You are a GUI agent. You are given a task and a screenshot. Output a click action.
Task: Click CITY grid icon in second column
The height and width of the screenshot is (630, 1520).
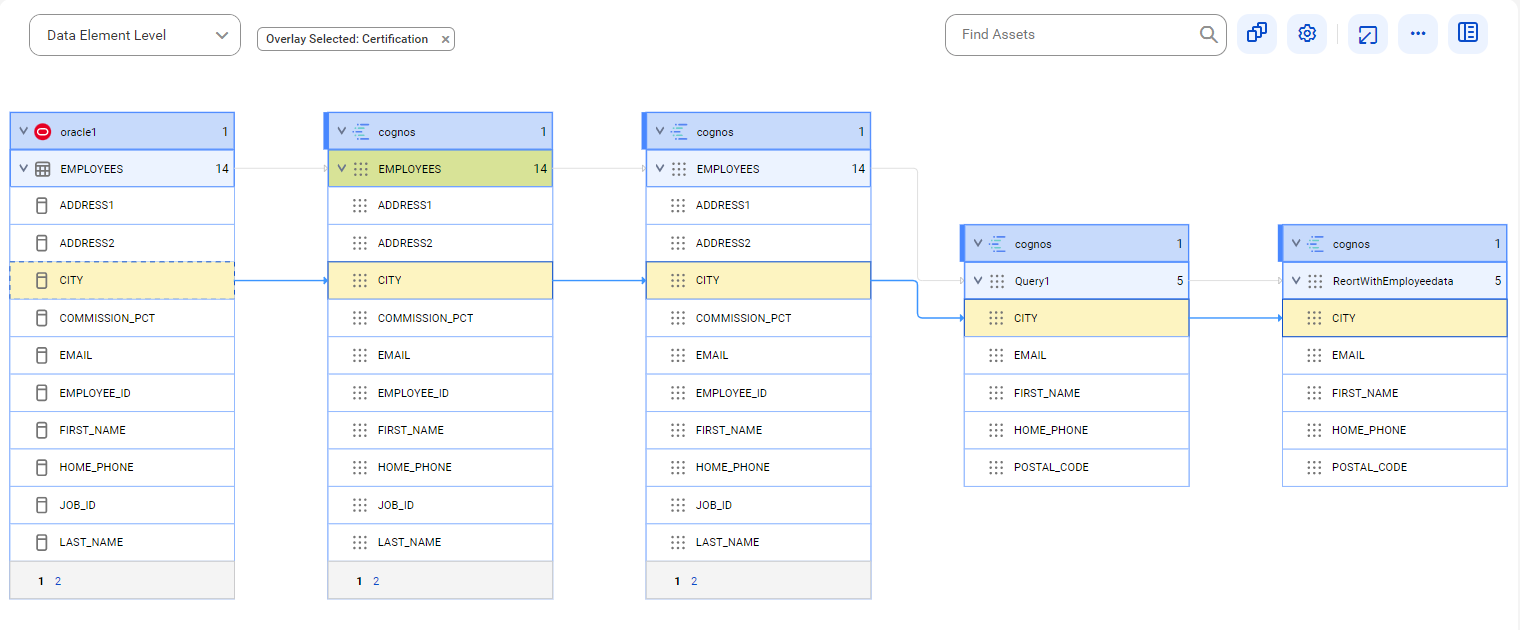tap(360, 281)
